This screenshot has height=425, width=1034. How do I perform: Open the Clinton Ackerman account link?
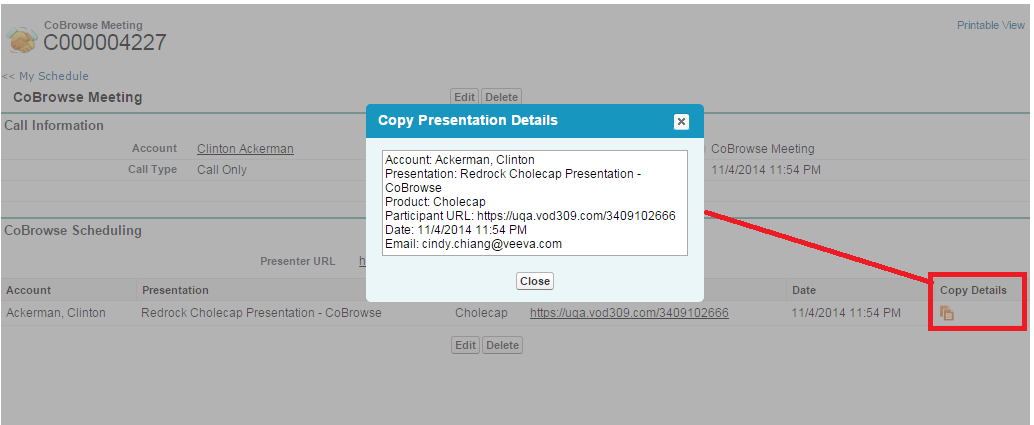(245, 149)
